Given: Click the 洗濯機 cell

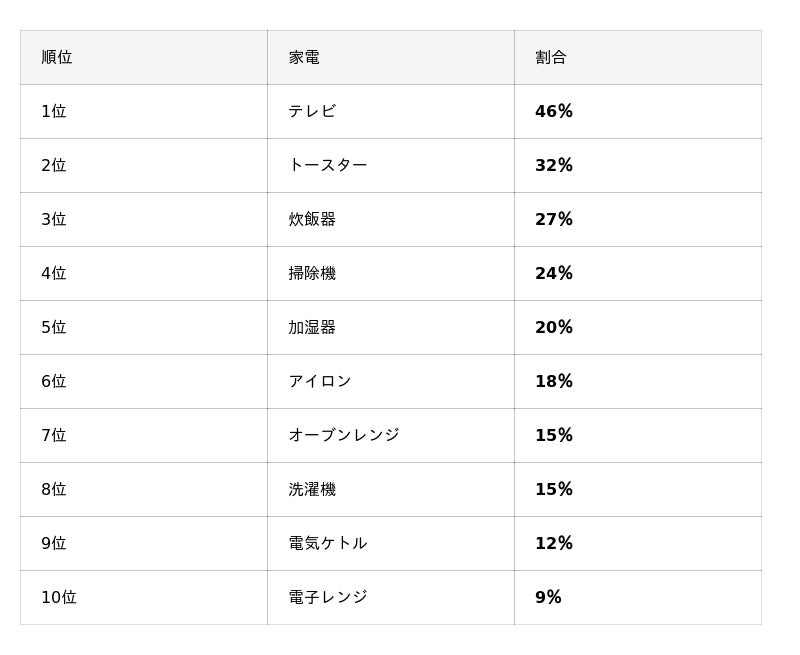Looking at the screenshot, I should click(312, 490).
